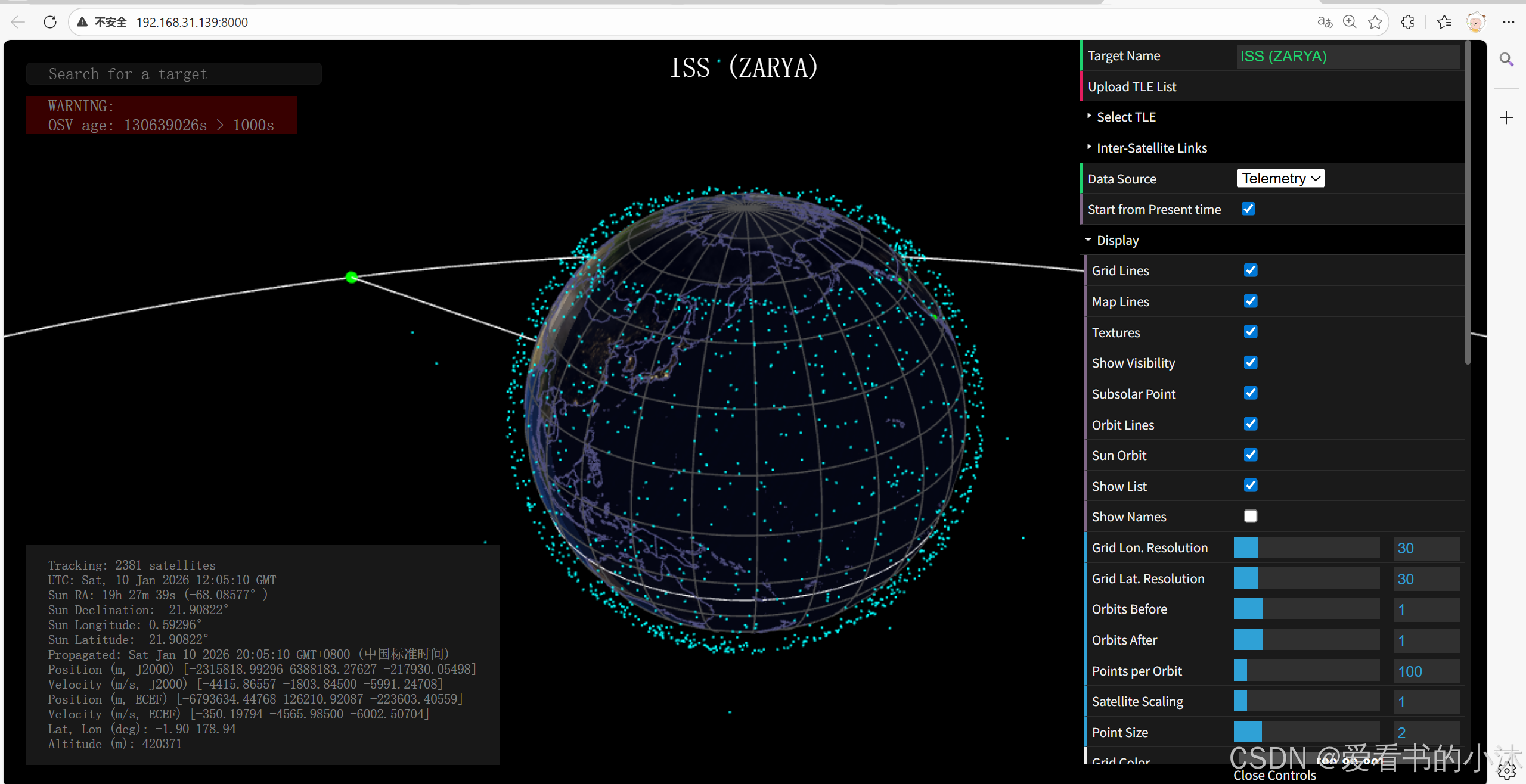This screenshot has height=784, width=1526.
Task: Click Upload TLE List
Action: click(x=1272, y=86)
